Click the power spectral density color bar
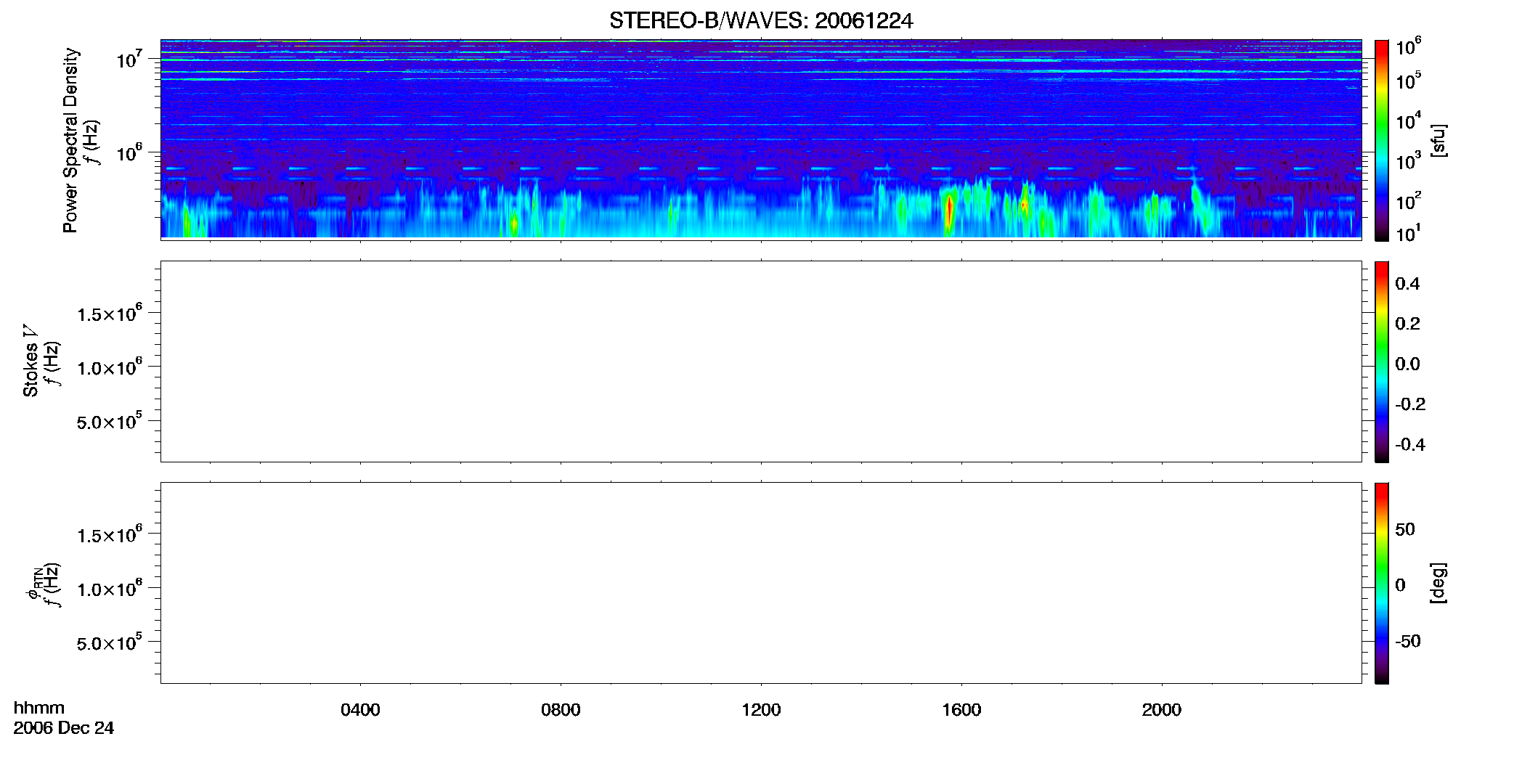This screenshot has width=1522, height=784. [1382, 140]
